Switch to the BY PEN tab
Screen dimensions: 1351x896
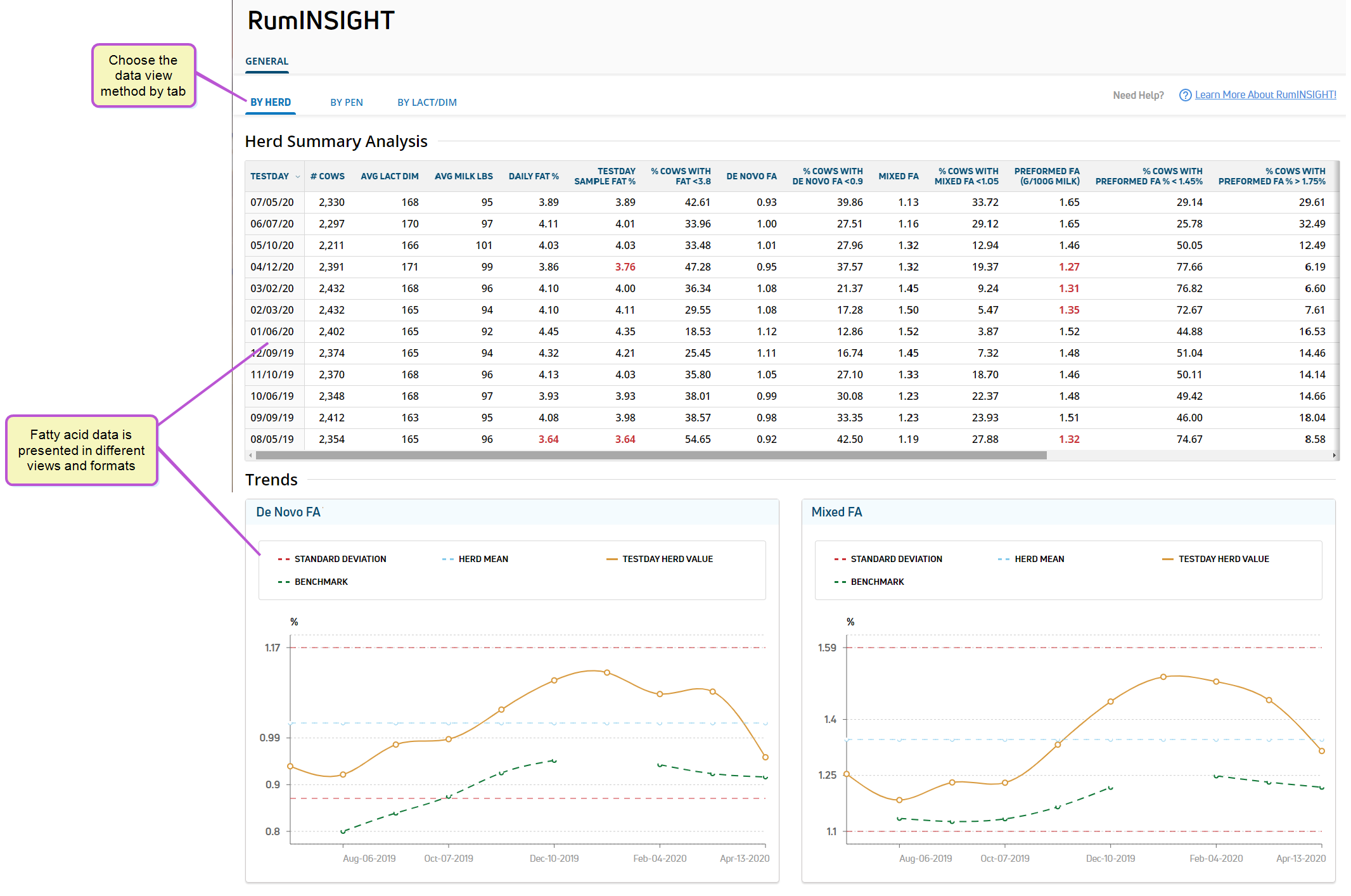[347, 102]
